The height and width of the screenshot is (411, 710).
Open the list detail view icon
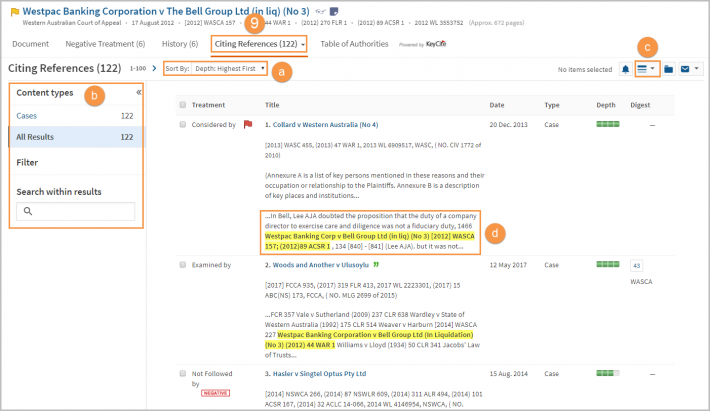(642, 69)
